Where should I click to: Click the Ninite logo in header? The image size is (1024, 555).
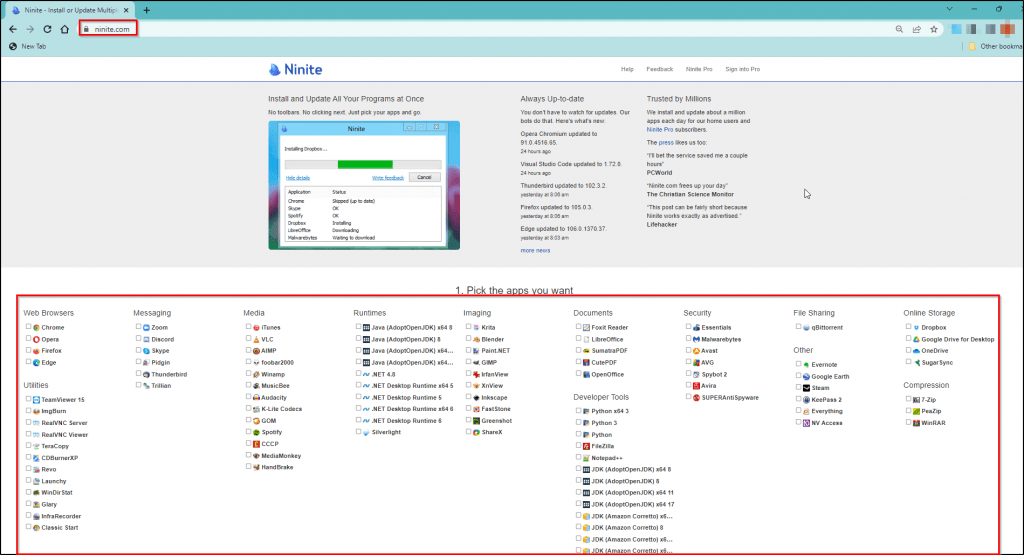(x=295, y=70)
